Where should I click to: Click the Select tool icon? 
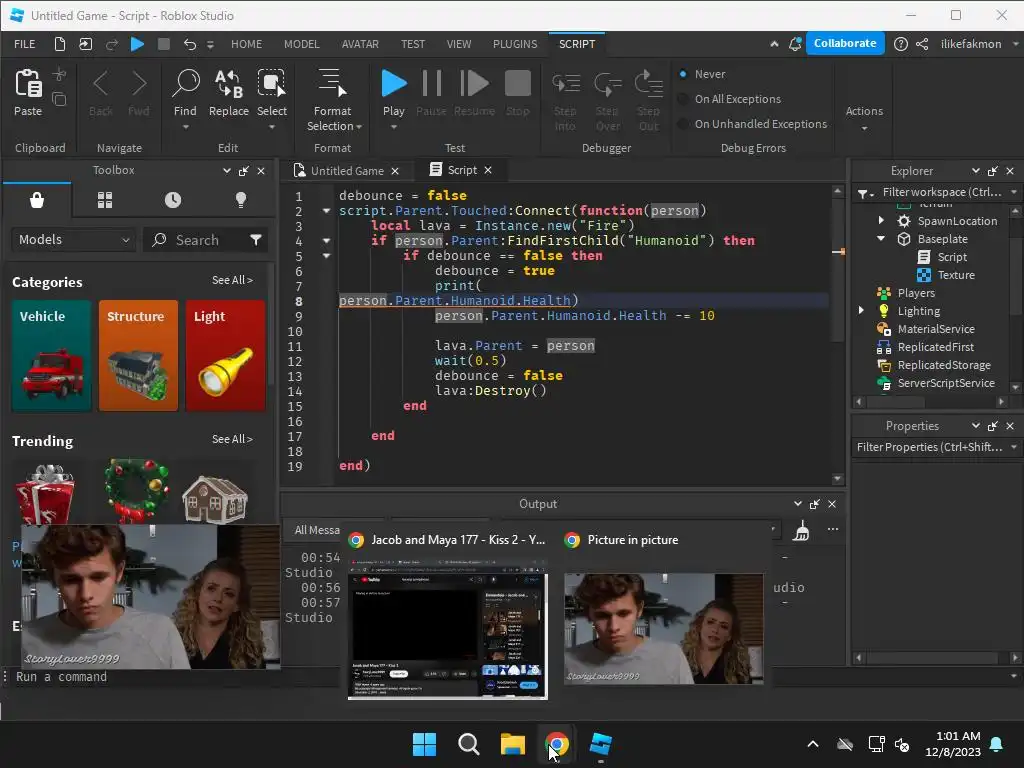(x=272, y=84)
